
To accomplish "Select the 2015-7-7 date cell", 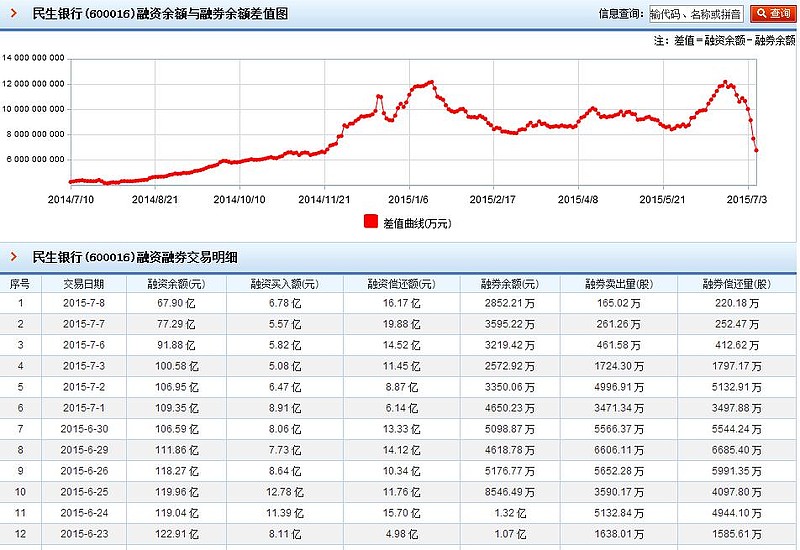I will click(x=84, y=324).
